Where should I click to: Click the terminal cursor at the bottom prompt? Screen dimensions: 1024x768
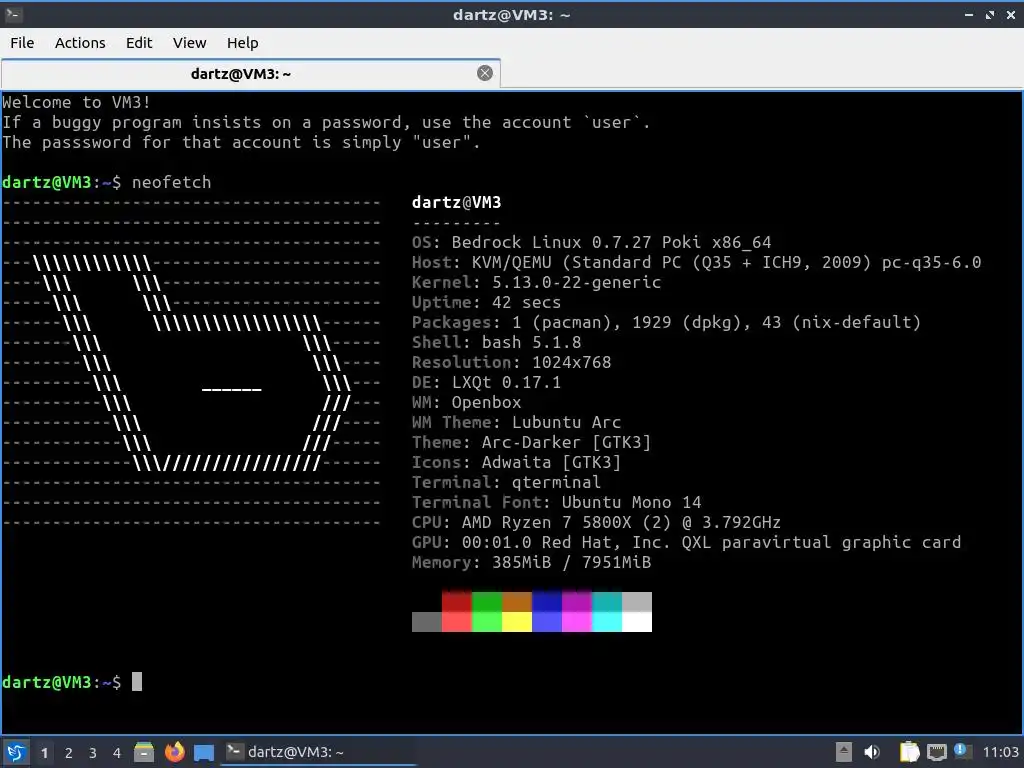136,682
